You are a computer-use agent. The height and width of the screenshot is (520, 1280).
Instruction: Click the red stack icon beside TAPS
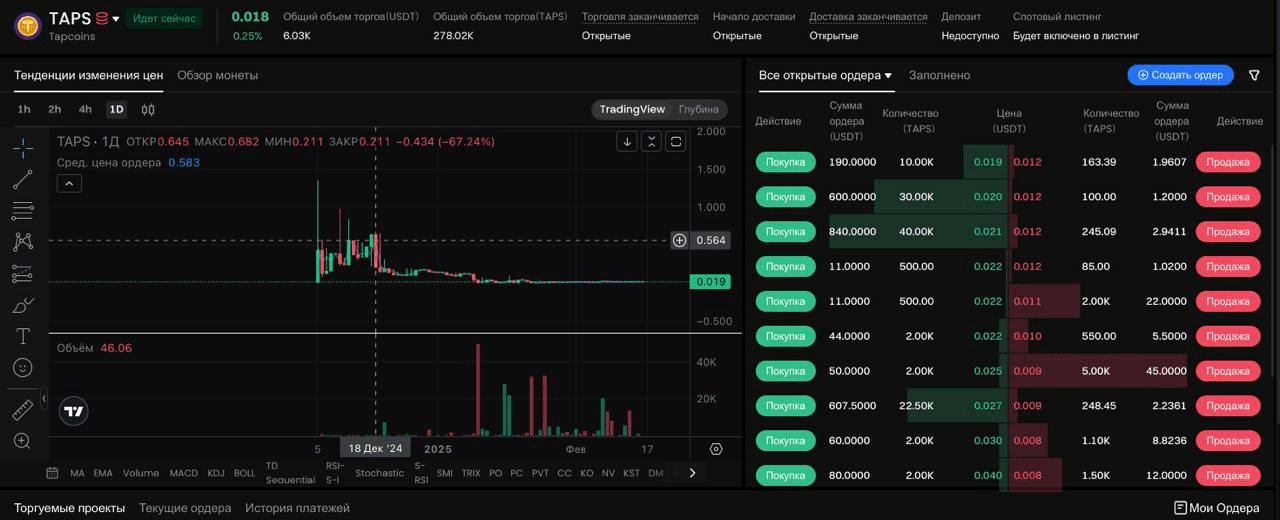point(101,18)
